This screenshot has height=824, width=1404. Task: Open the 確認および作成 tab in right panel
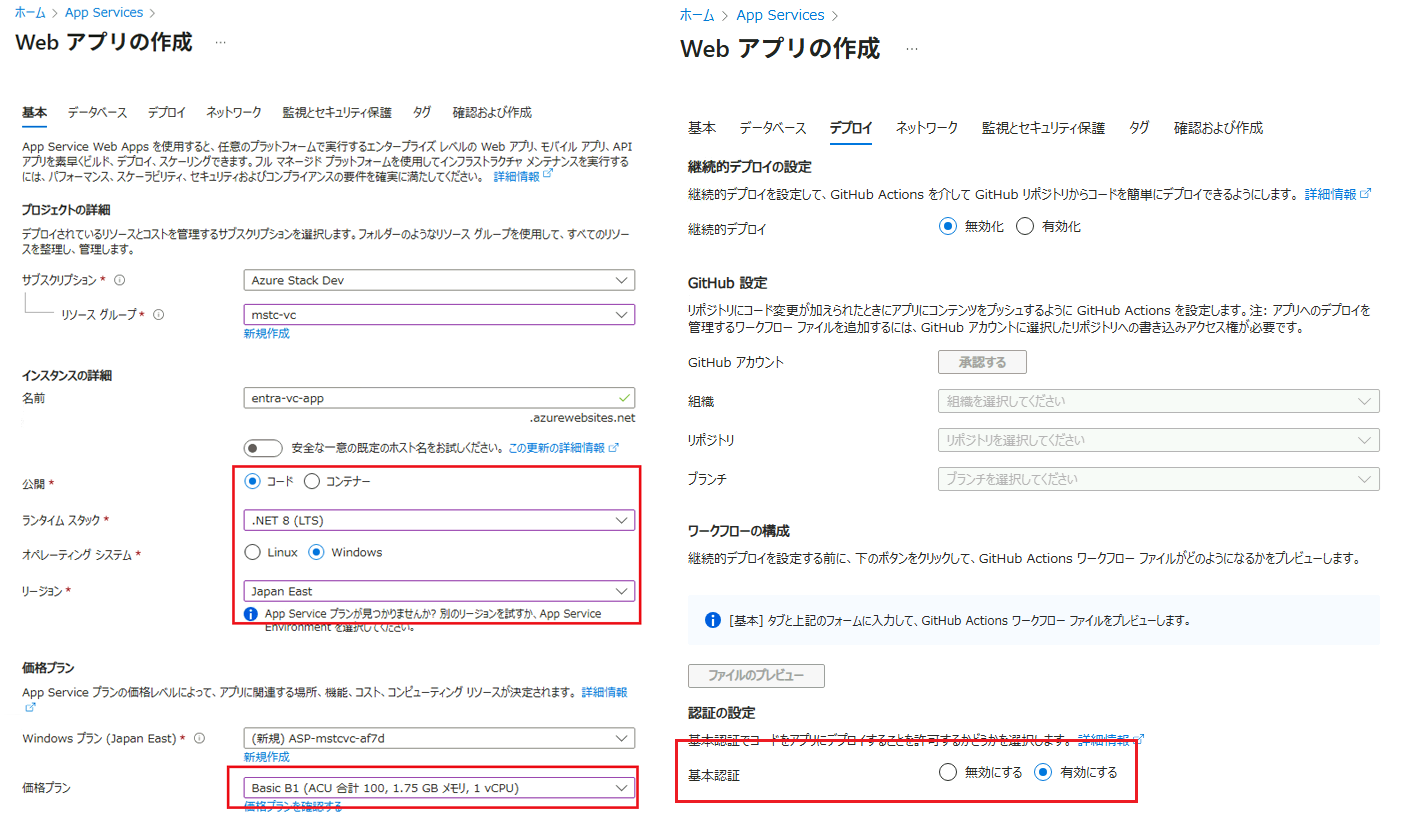tap(1217, 128)
